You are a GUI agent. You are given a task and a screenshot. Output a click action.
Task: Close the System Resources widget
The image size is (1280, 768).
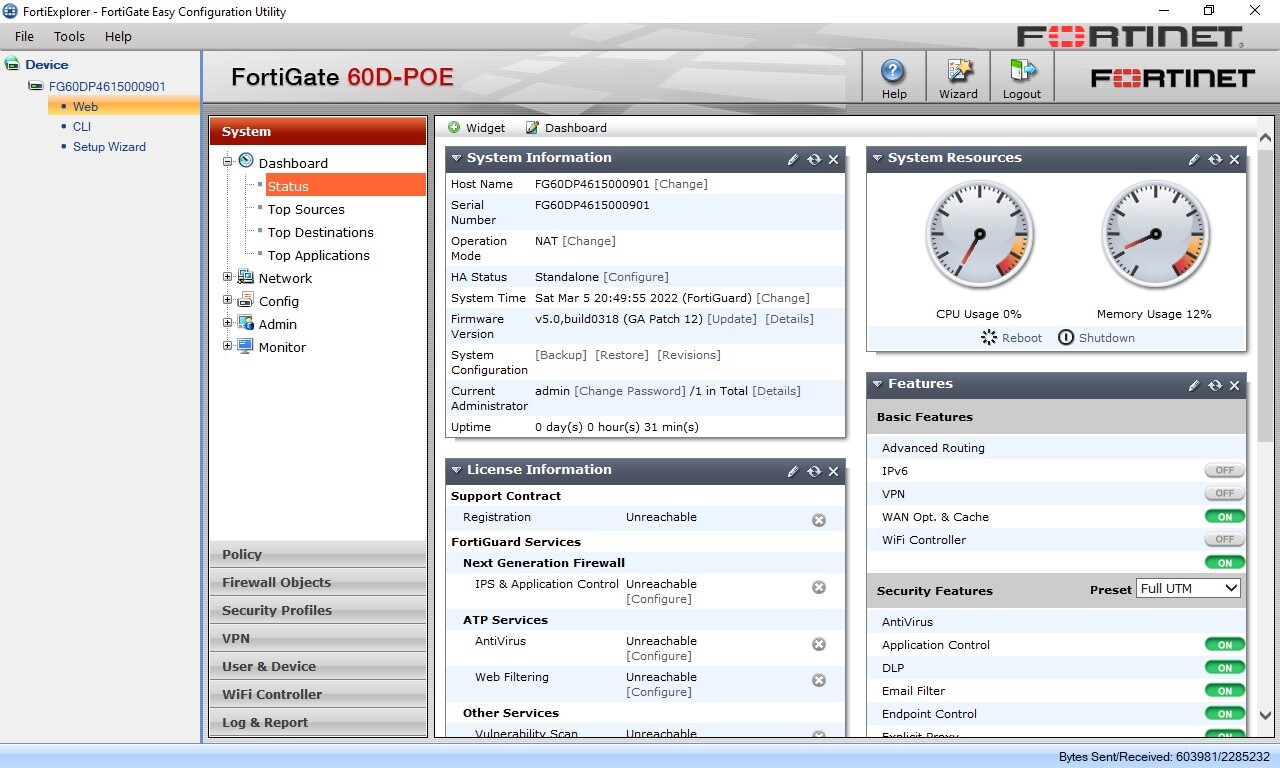pos(1234,159)
